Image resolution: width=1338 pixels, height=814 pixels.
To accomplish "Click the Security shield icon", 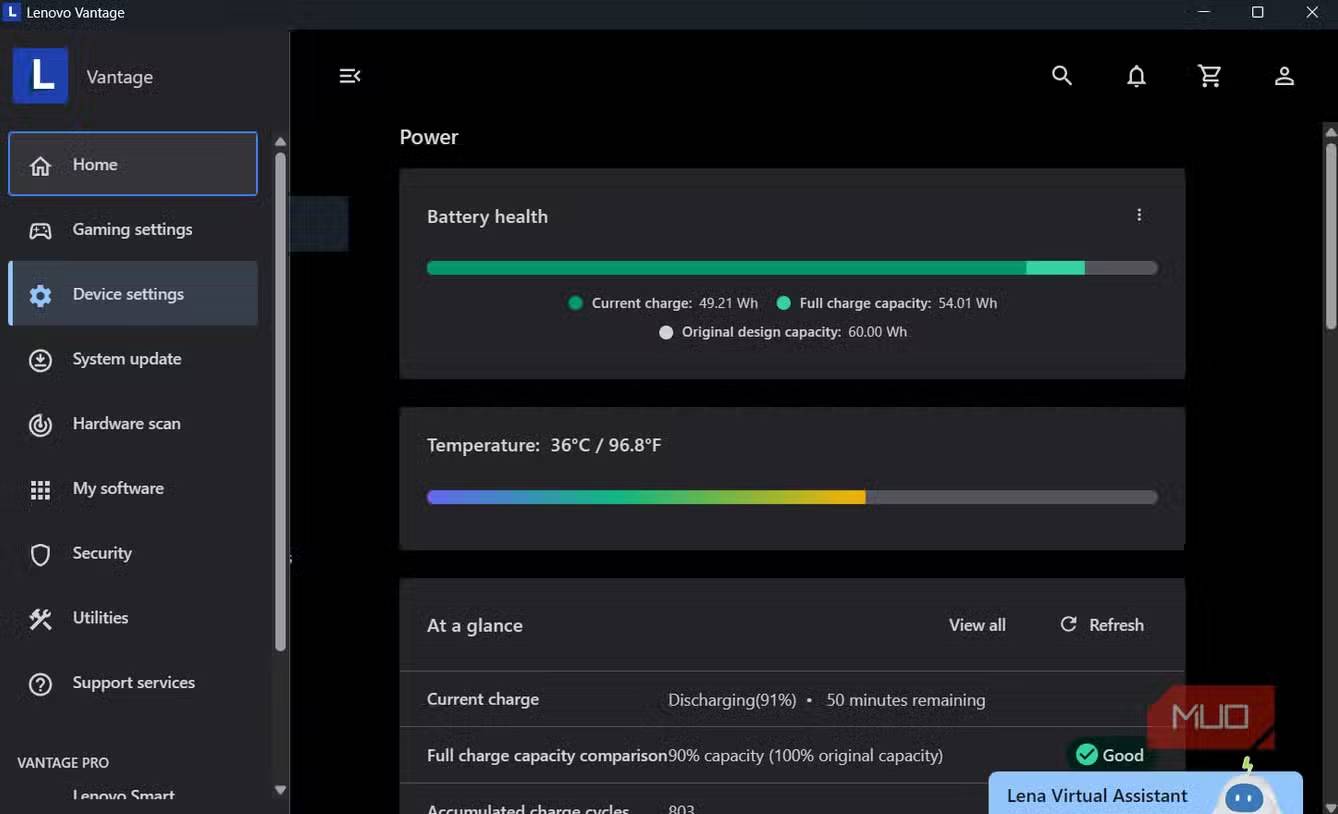I will 40,554.
